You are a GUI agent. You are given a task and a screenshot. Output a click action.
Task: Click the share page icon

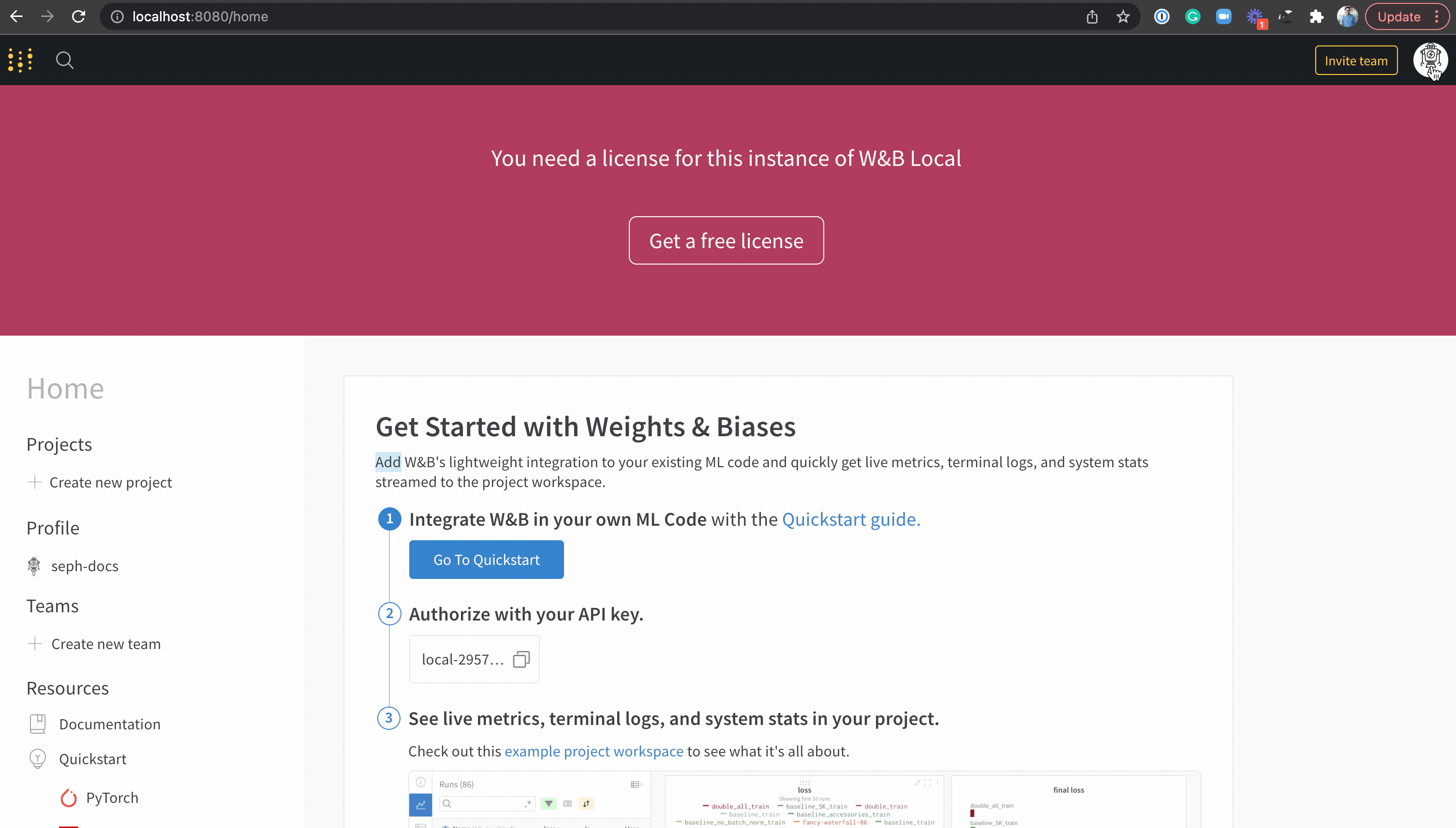pyautogui.click(x=1092, y=17)
